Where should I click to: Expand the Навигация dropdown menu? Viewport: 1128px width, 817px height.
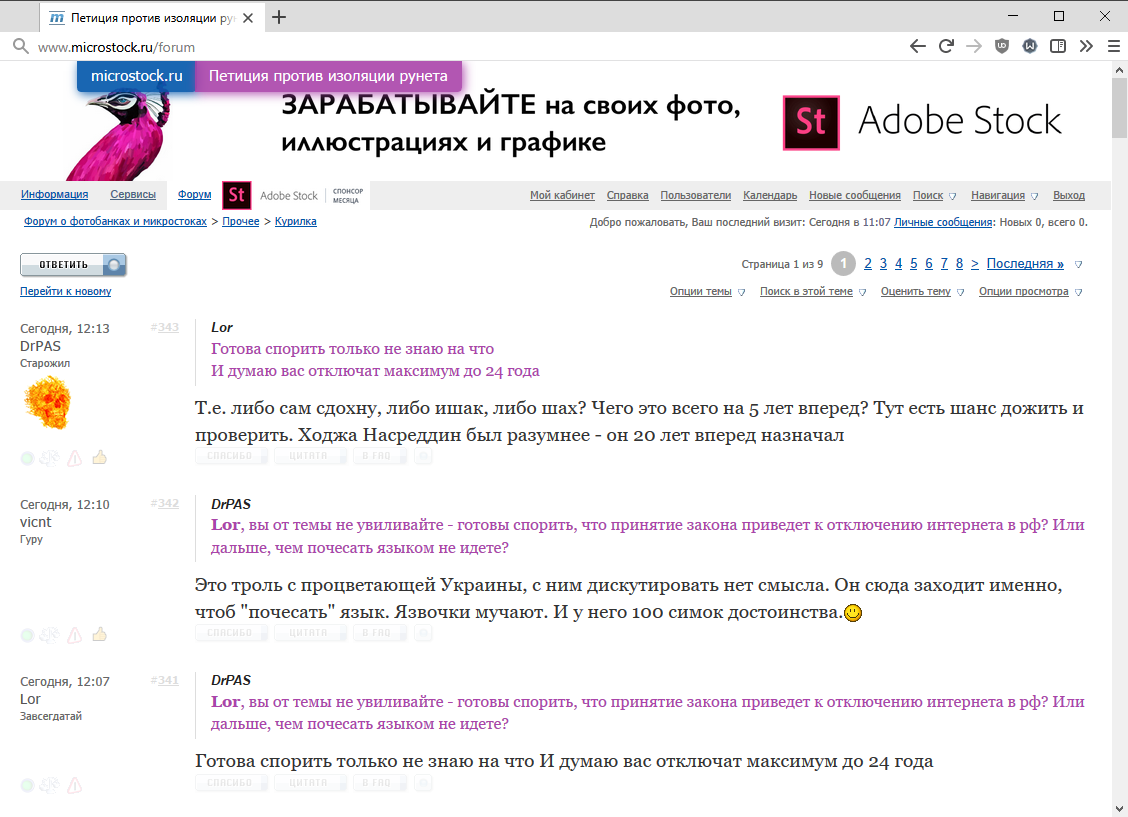click(1004, 196)
